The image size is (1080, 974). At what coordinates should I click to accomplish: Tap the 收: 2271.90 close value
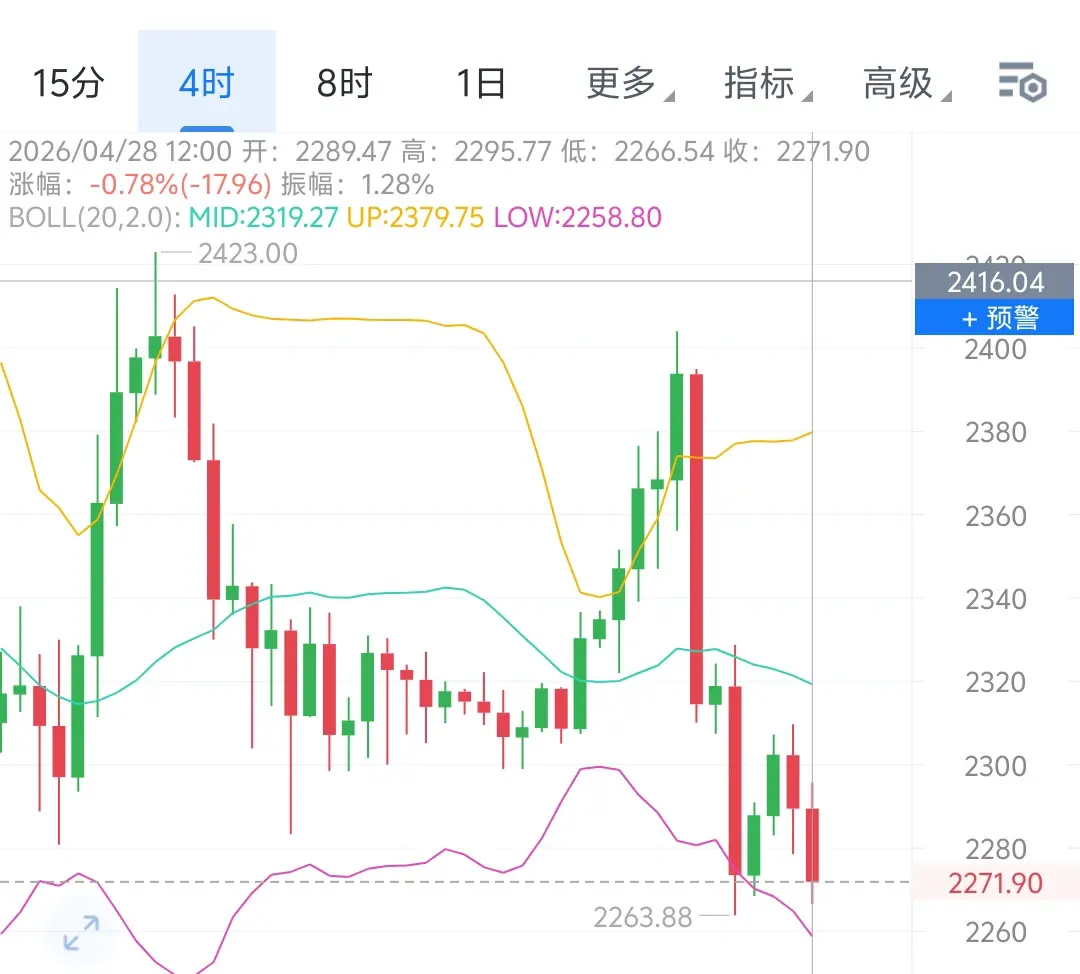pos(796,152)
